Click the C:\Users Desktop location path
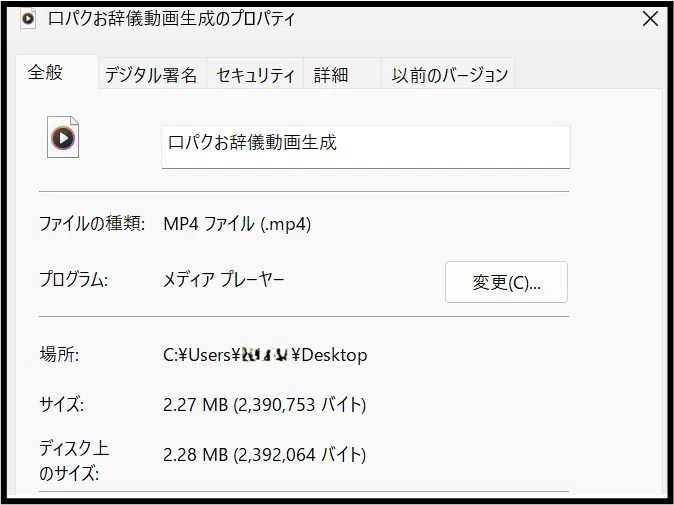This screenshot has width=674, height=505. point(265,355)
